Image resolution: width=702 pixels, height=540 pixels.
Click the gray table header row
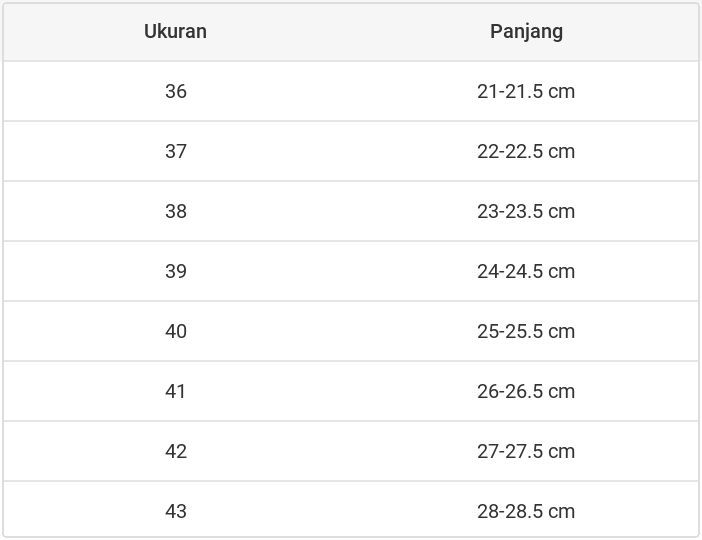[x=350, y=31]
